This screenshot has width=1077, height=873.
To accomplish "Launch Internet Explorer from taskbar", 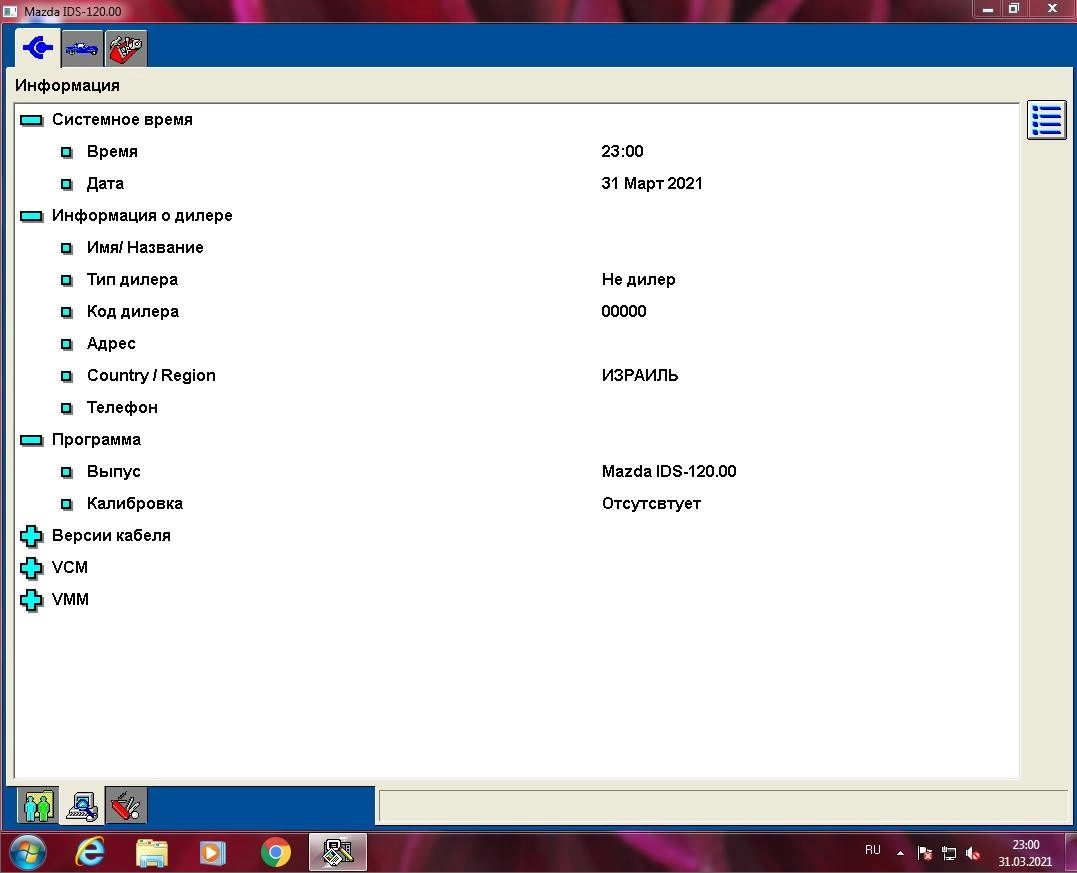I will (x=90, y=853).
